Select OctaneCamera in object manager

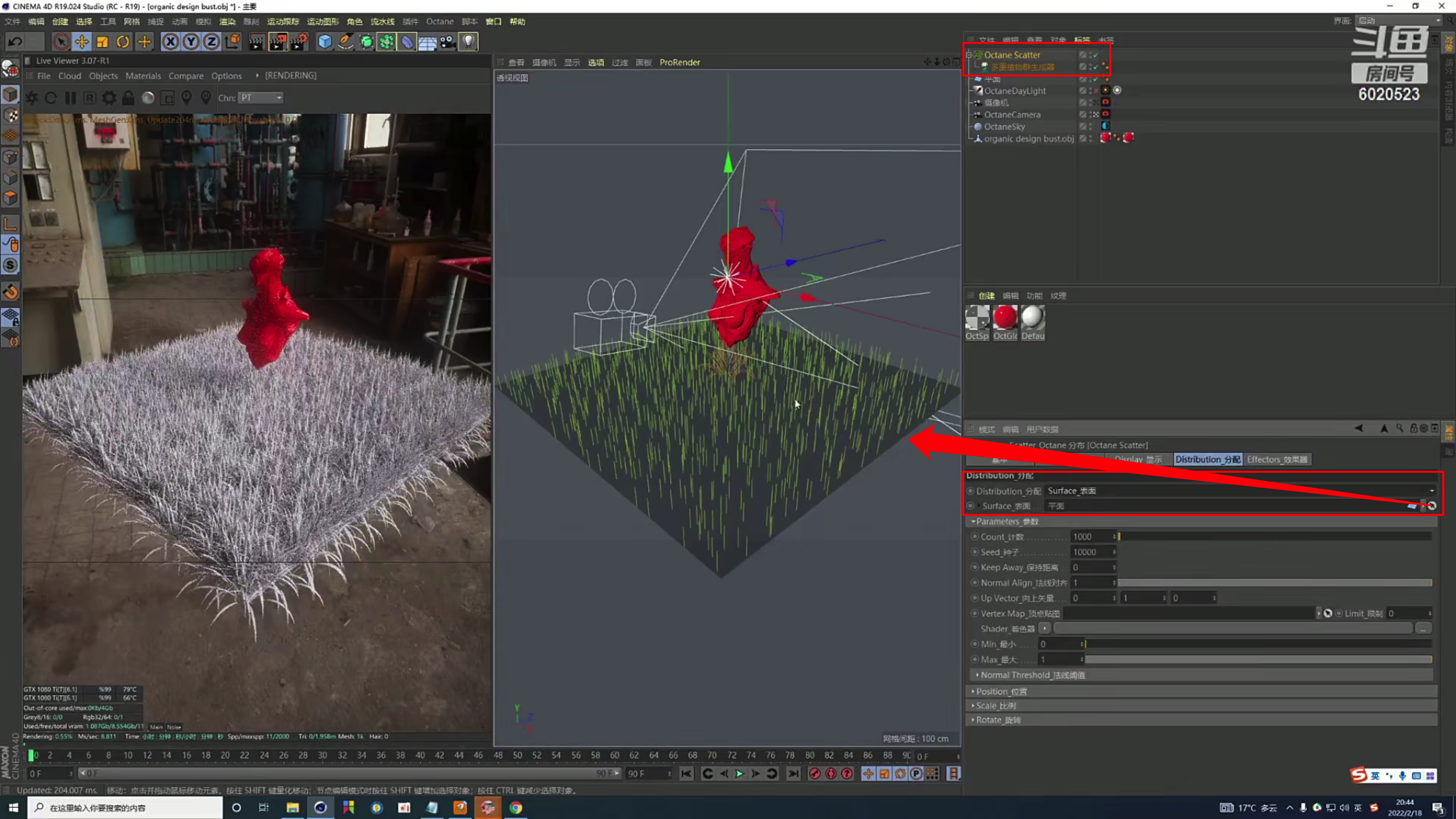tap(1012, 115)
